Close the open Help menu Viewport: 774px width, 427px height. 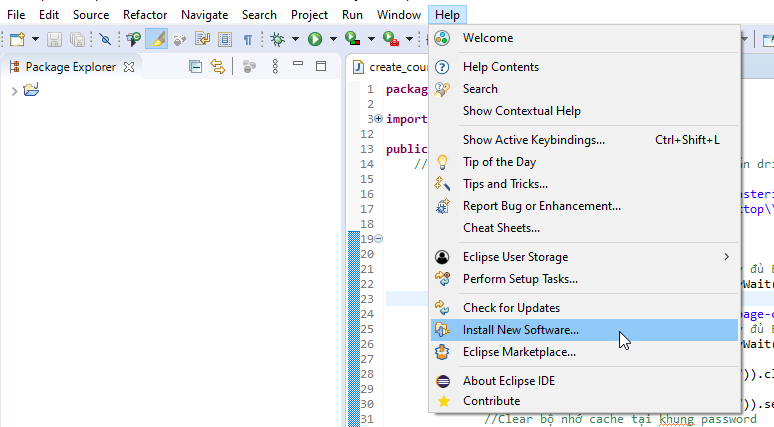point(447,15)
